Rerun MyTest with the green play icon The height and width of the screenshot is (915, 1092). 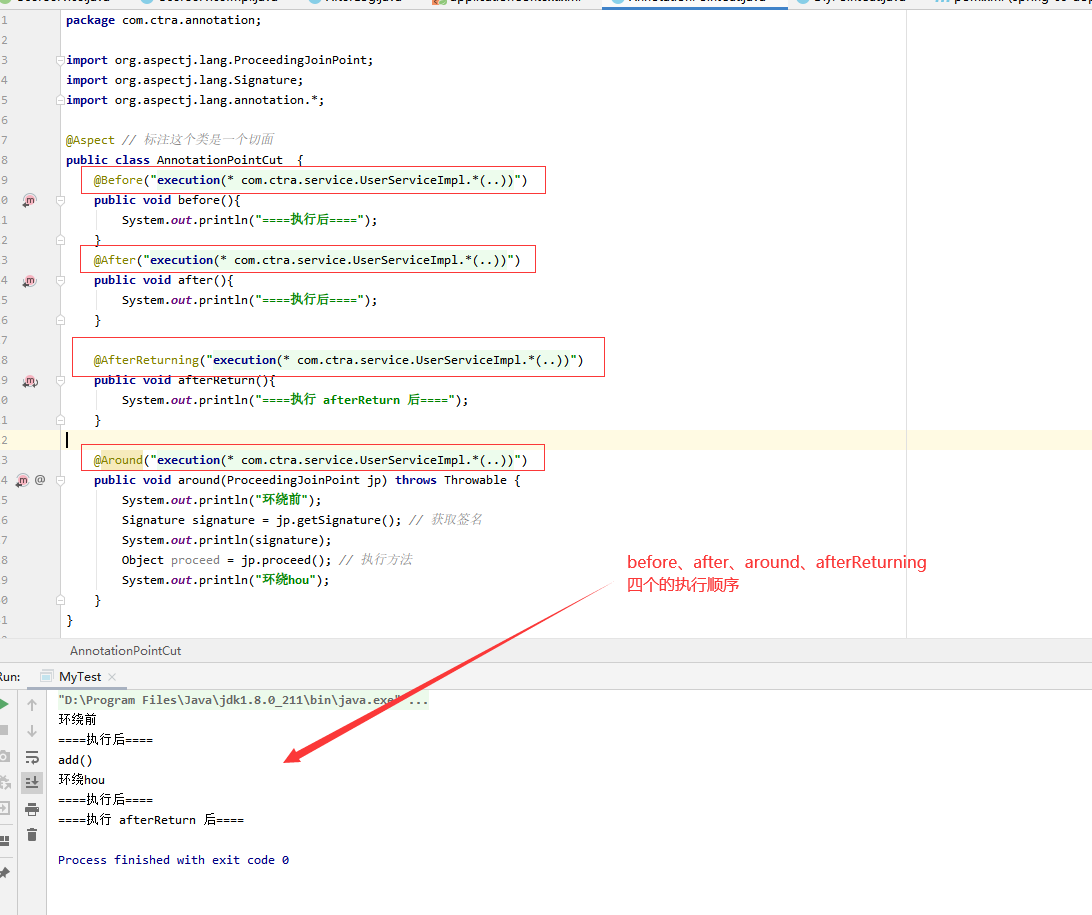coord(3,705)
